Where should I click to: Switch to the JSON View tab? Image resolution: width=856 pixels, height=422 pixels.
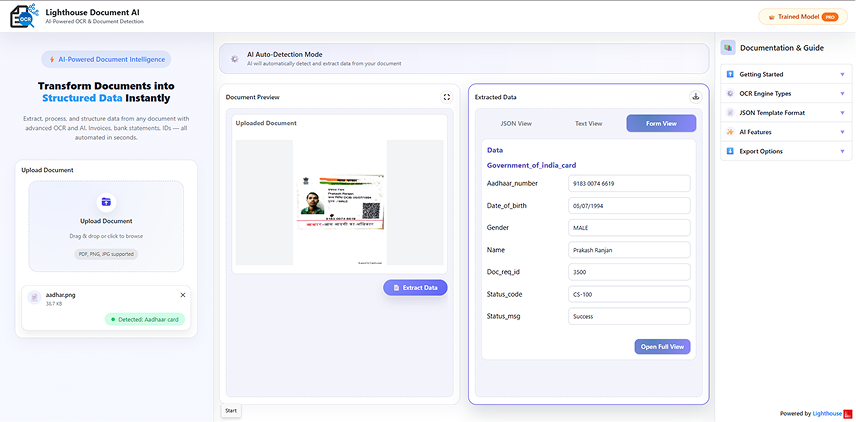pos(516,123)
